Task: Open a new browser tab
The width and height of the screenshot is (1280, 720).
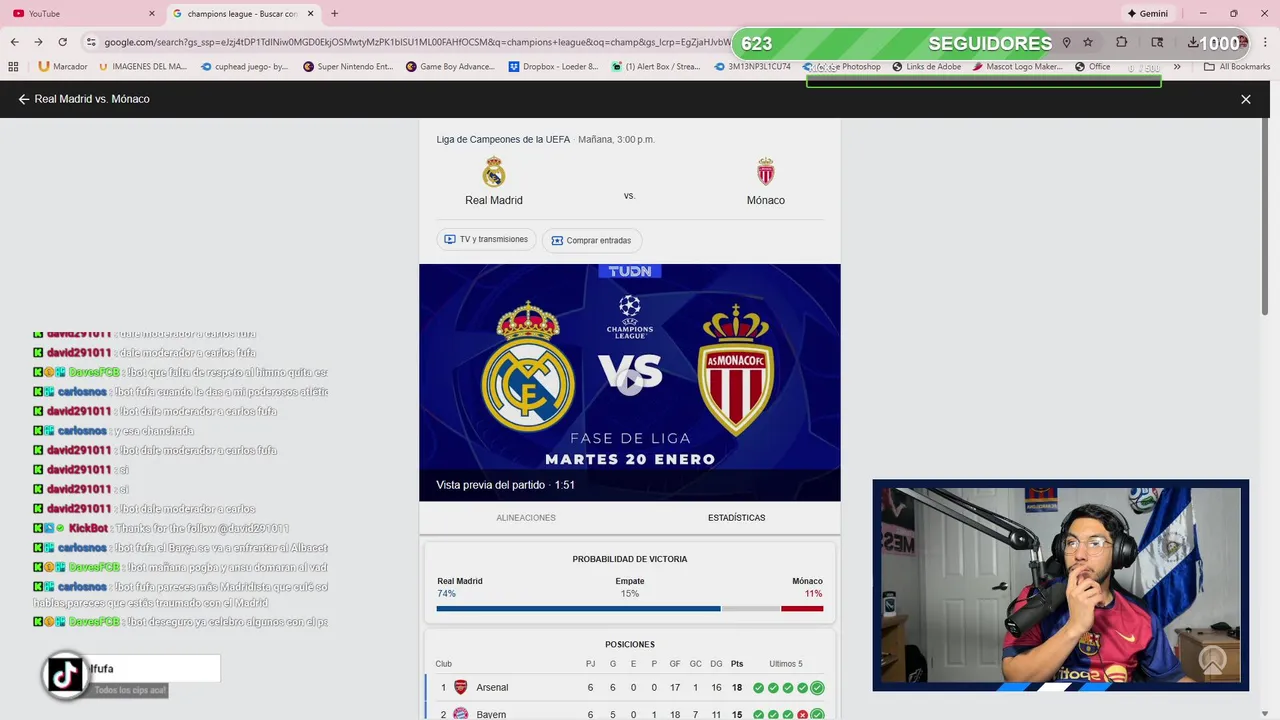Action: [334, 14]
